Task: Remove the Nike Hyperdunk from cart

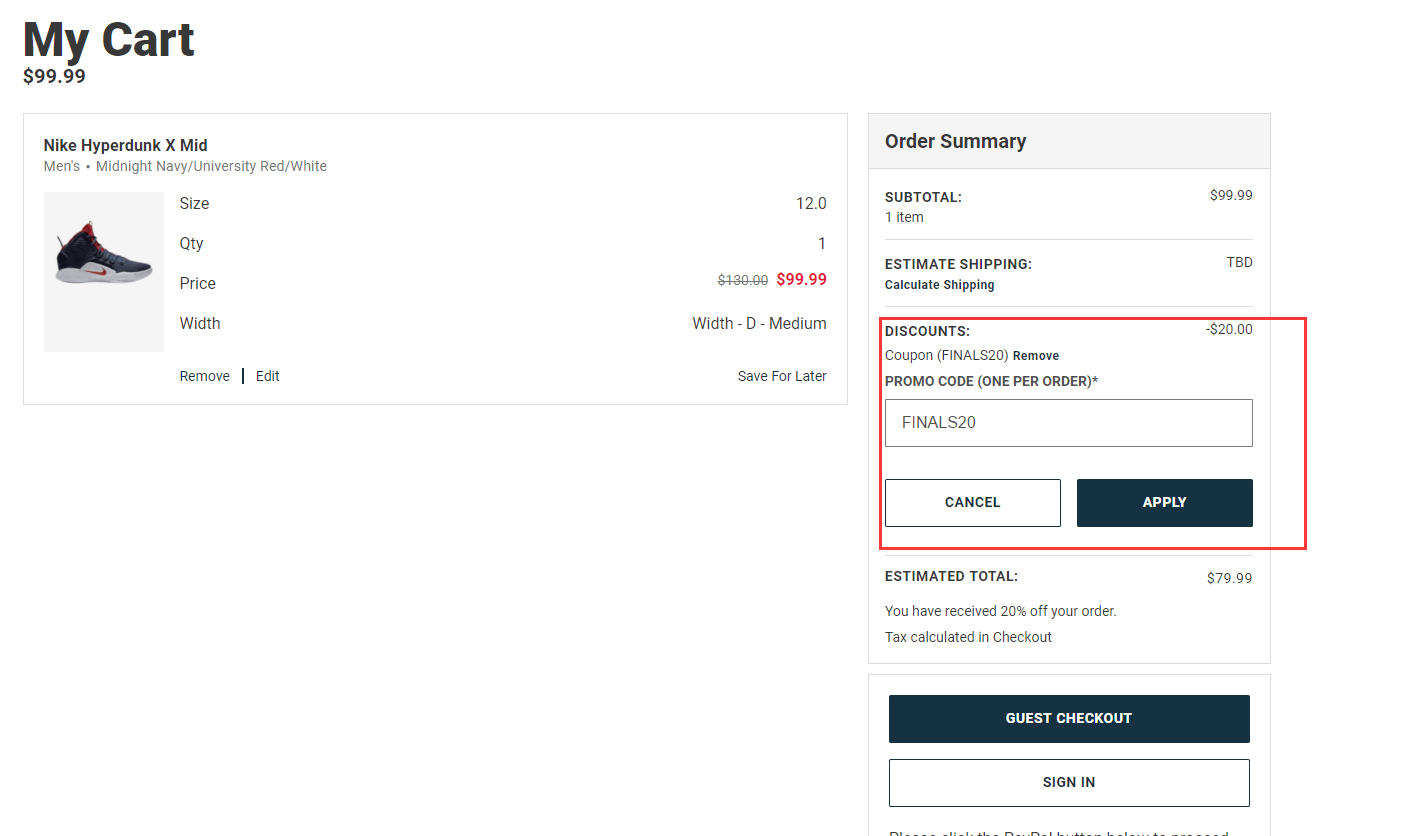Action: (x=205, y=376)
